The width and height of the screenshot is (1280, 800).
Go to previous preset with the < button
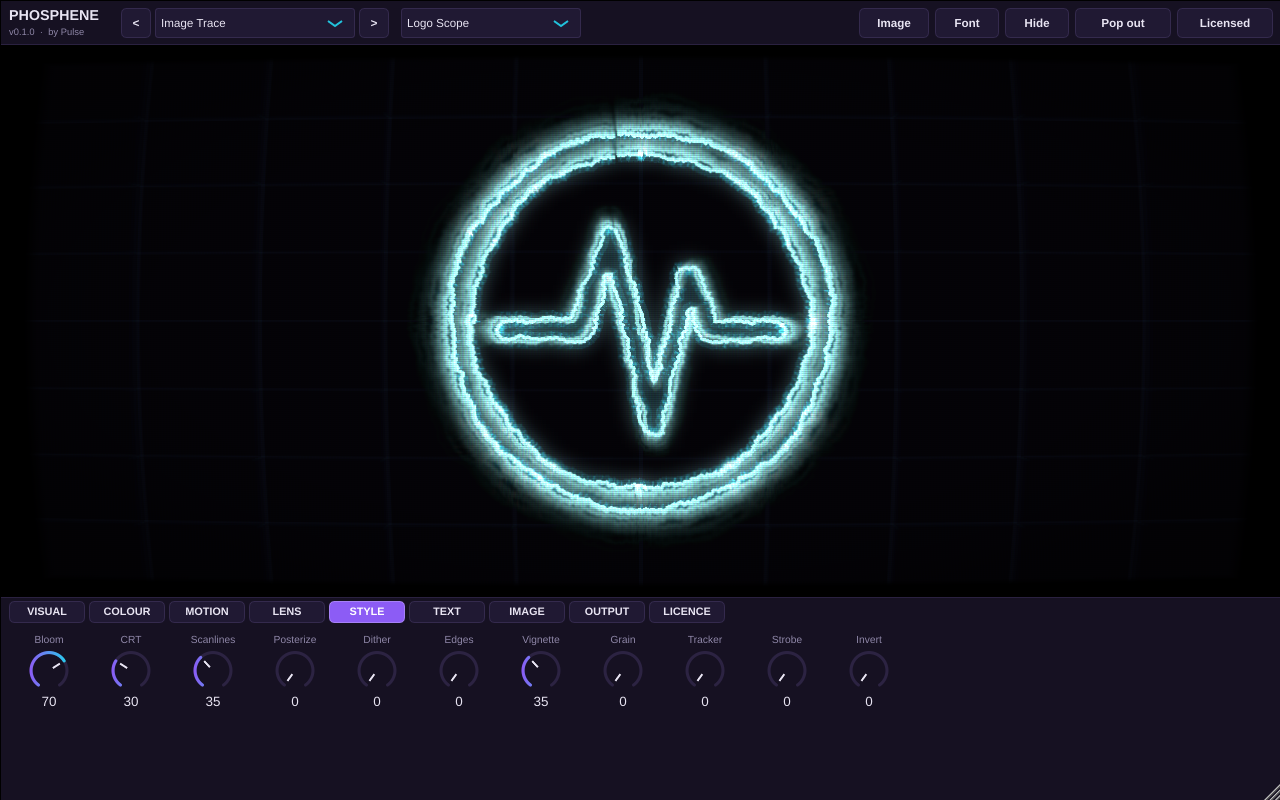pos(136,23)
